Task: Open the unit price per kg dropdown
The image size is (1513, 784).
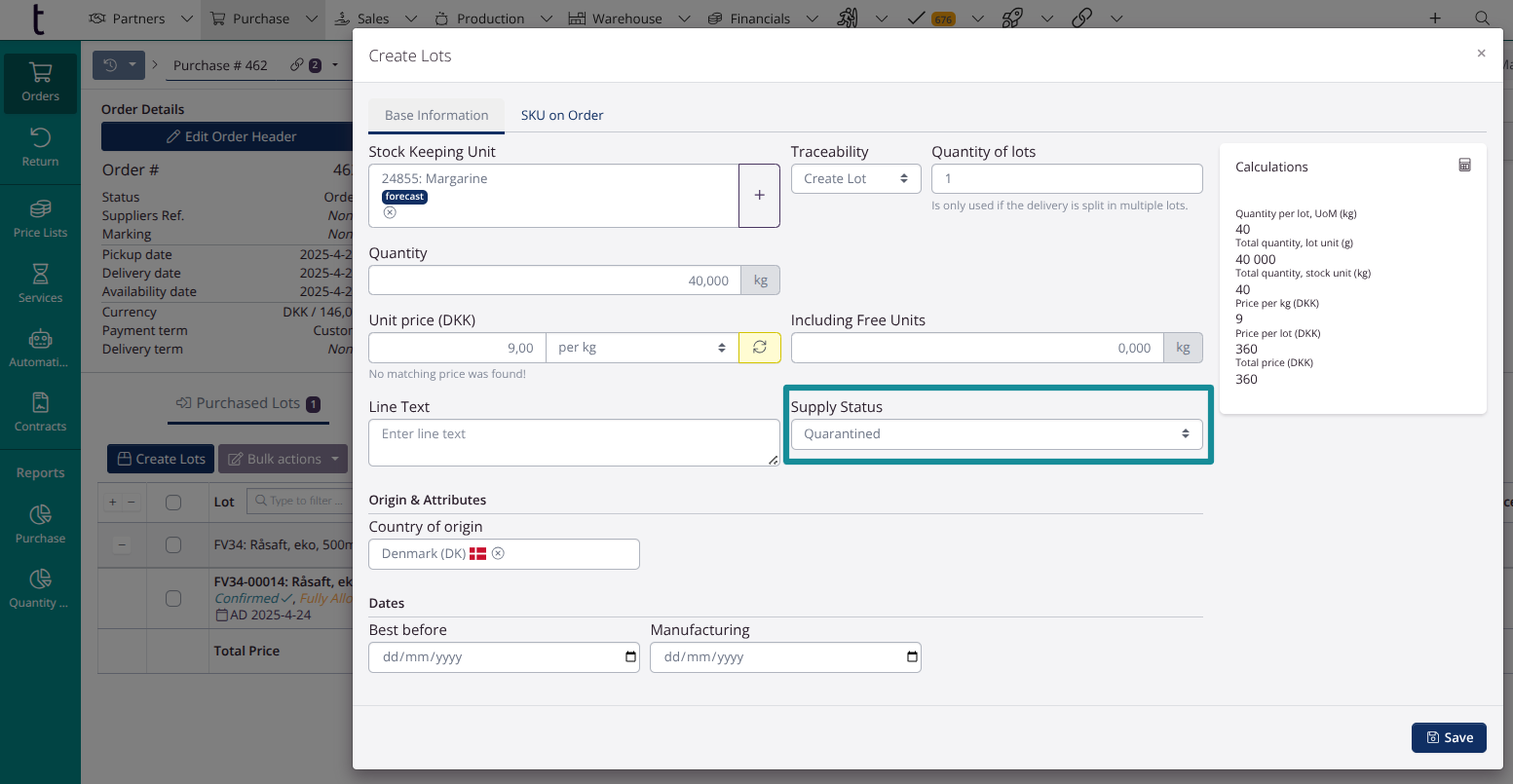Action: tap(641, 348)
